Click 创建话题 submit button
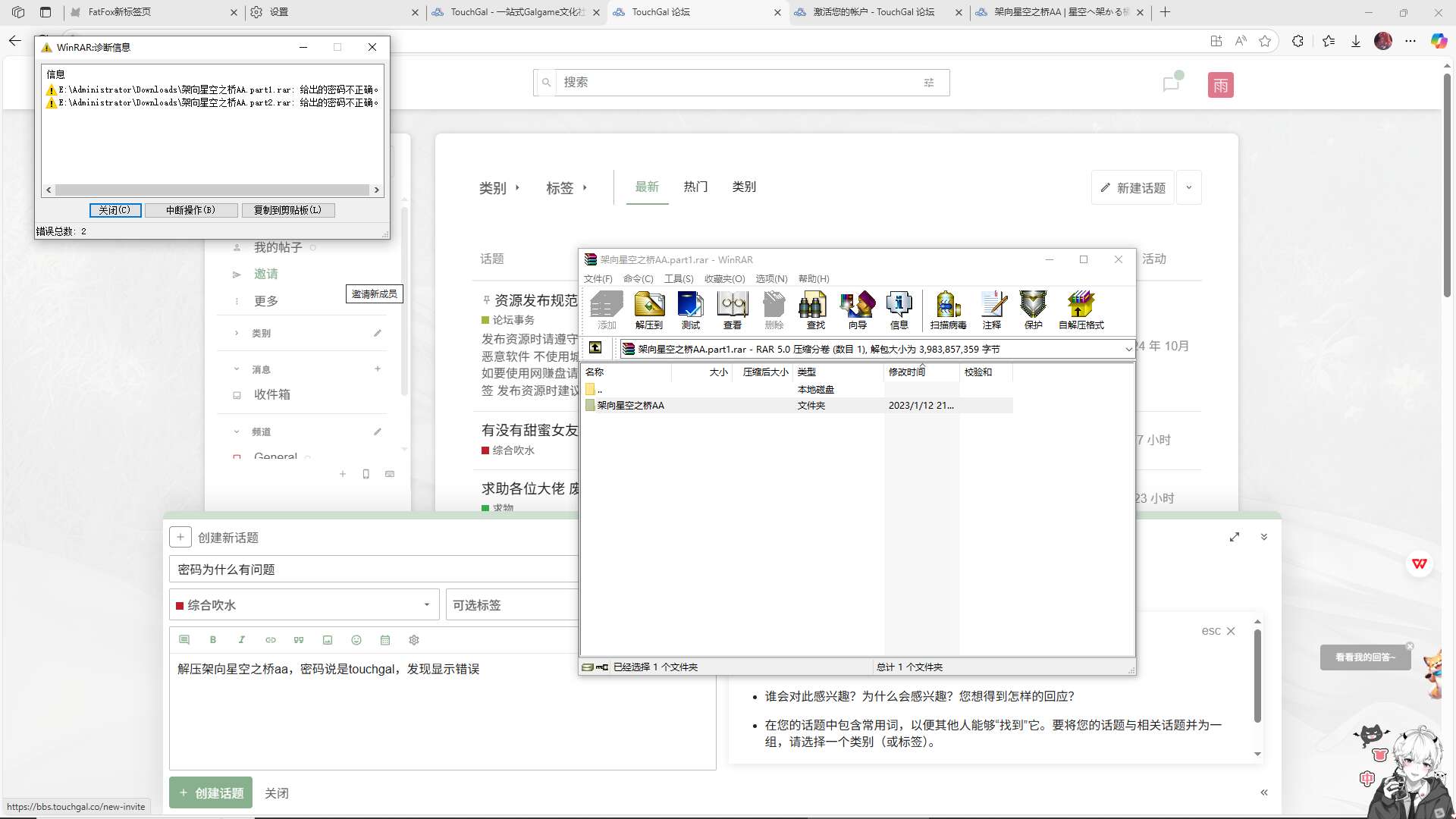Screen dimensions: 1456x819 tap(211, 792)
